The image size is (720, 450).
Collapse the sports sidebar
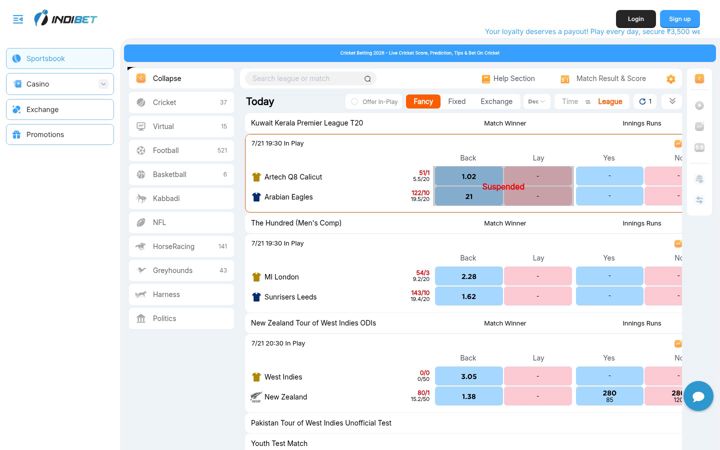(181, 79)
